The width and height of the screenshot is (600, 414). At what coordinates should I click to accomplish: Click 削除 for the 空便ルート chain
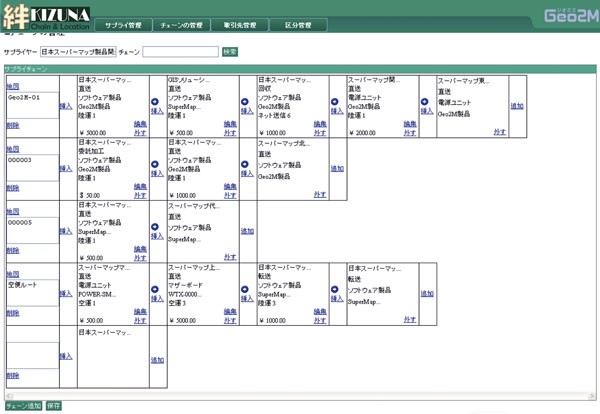click(13, 313)
